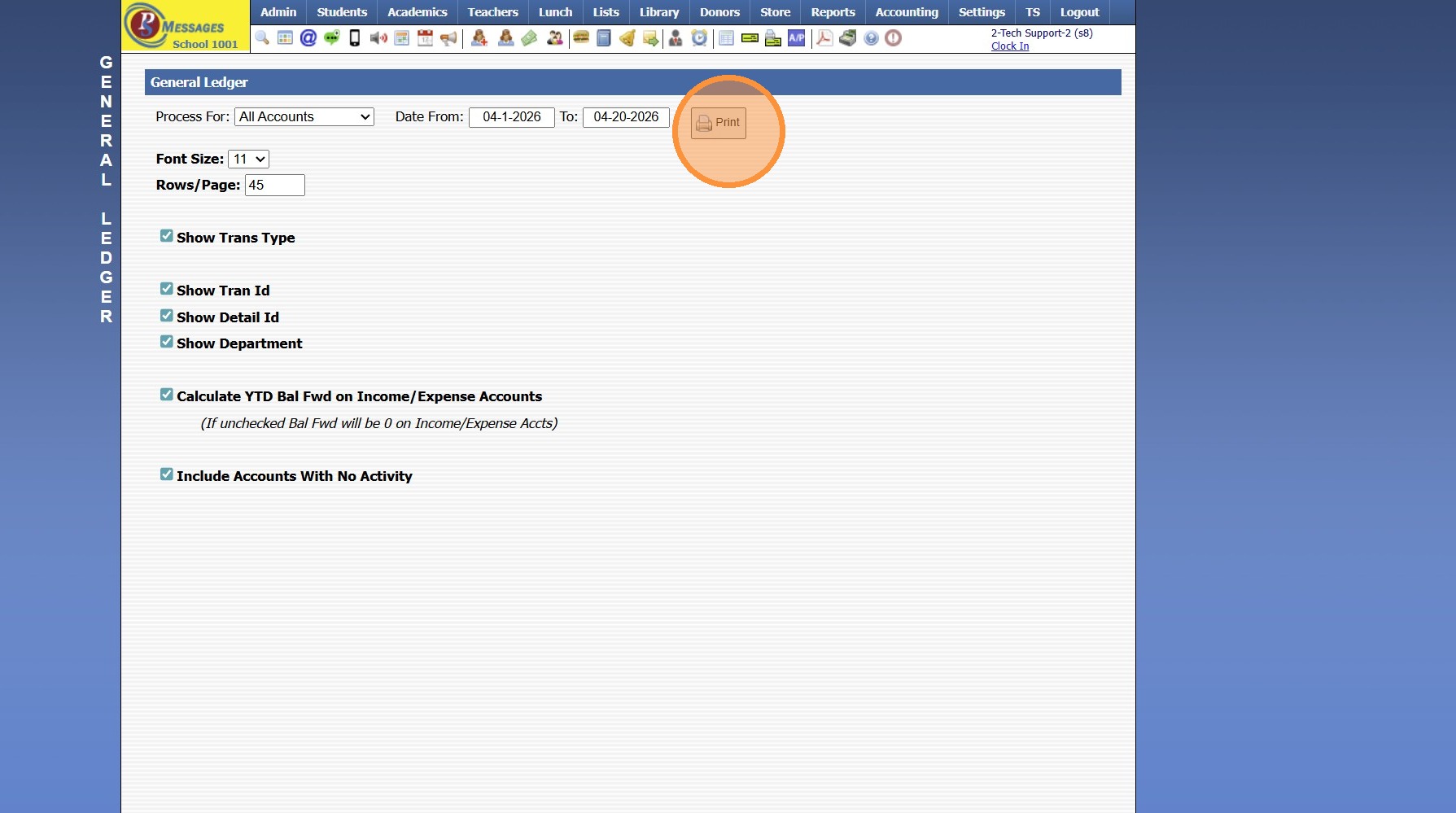Click the Clock In link
Viewport: 1456px width, 813px height.
1010,46
